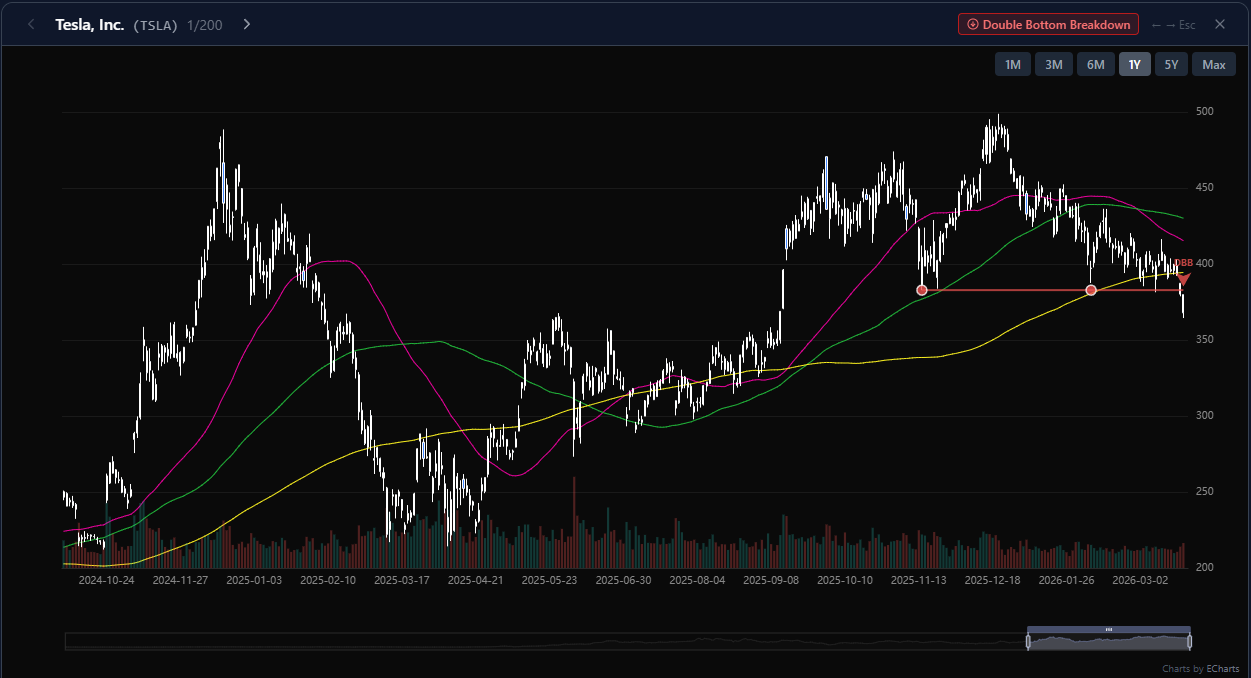The width and height of the screenshot is (1251, 678).
Task: Select the 6M tab
Action: click(1095, 64)
